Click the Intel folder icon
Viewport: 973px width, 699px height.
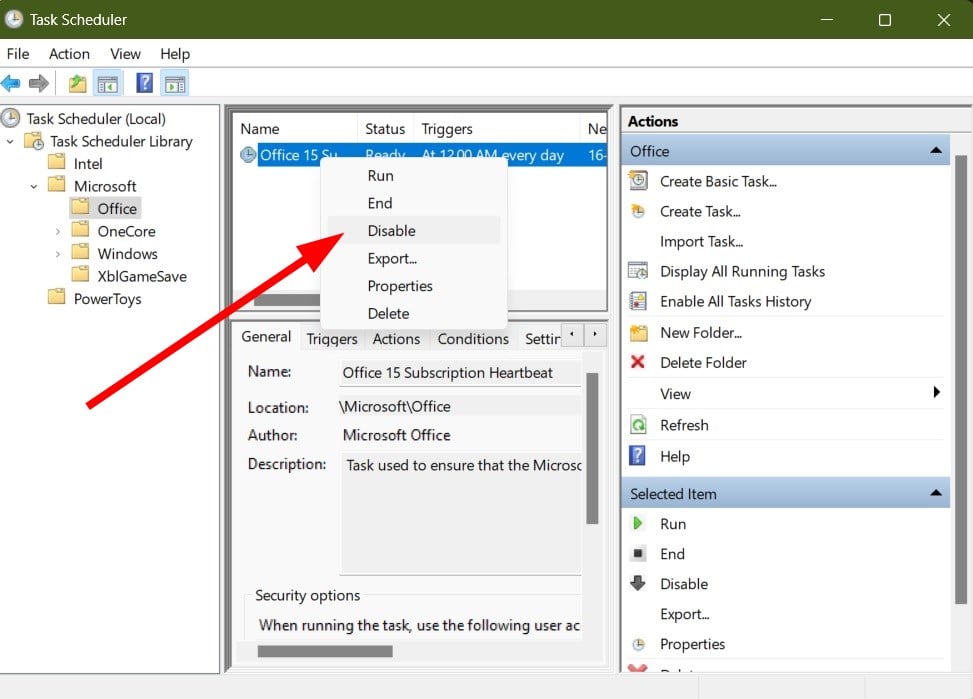coord(56,162)
